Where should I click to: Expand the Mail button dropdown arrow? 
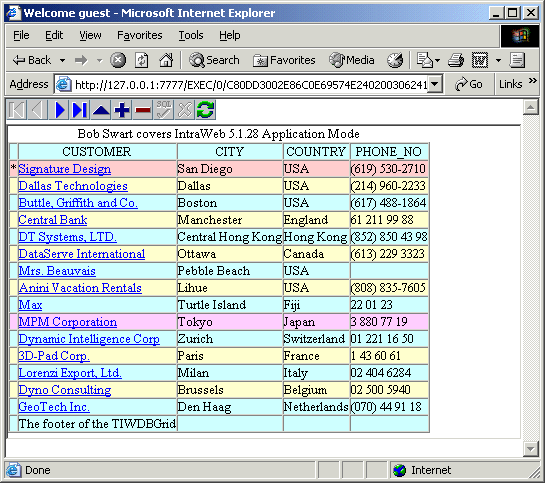(437, 60)
